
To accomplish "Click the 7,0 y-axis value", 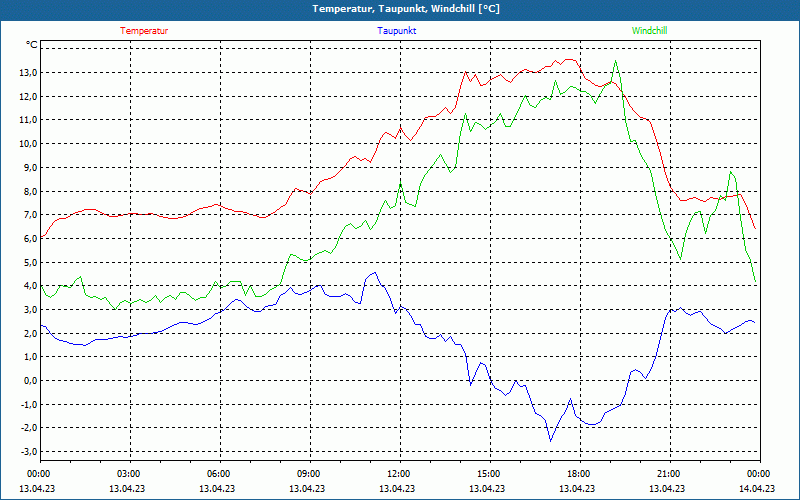I will (x=30, y=215).
